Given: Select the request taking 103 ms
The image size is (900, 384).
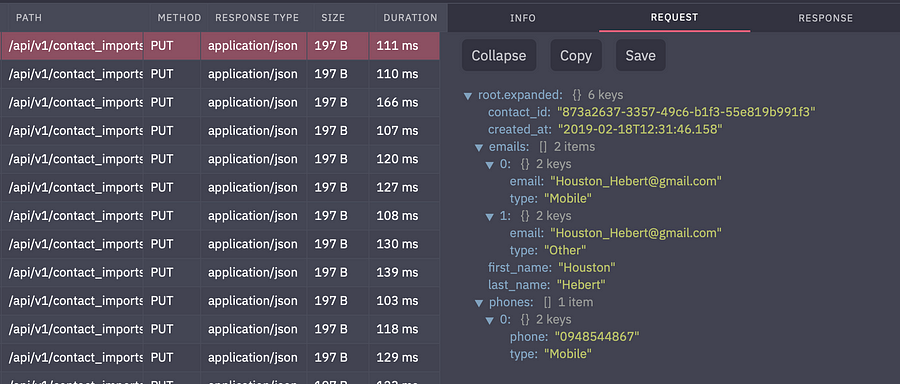Looking at the screenshot, I should [x=220, y=301].
